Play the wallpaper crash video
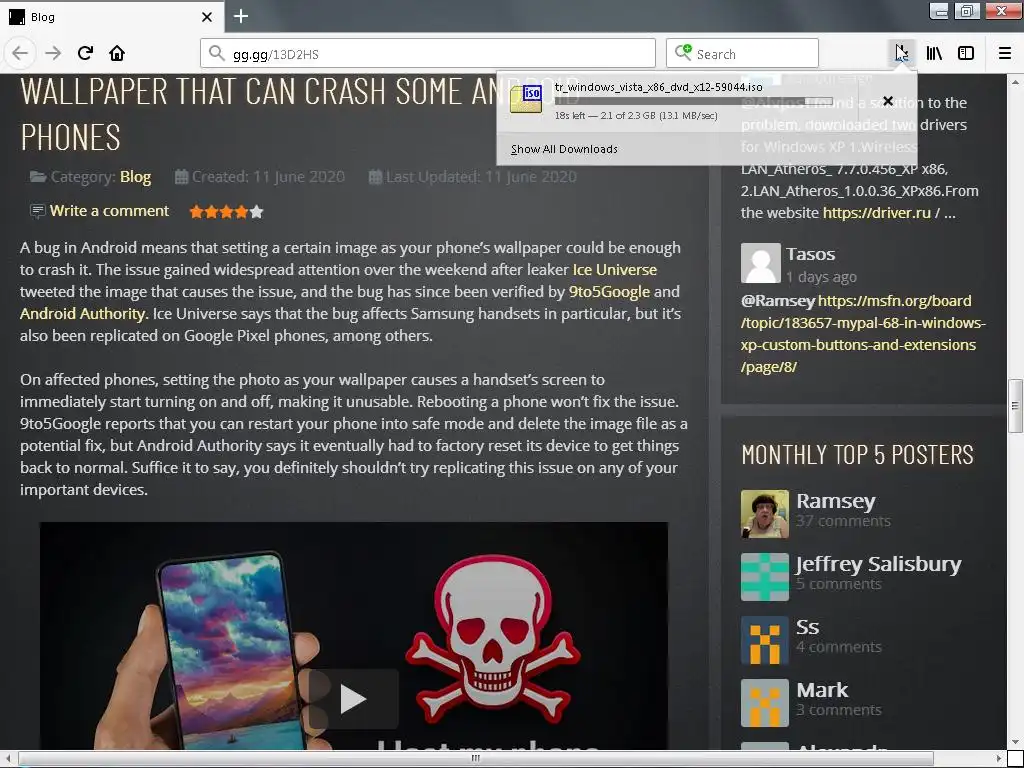Screen dimensions: 1024x768 tap(353, 699)
